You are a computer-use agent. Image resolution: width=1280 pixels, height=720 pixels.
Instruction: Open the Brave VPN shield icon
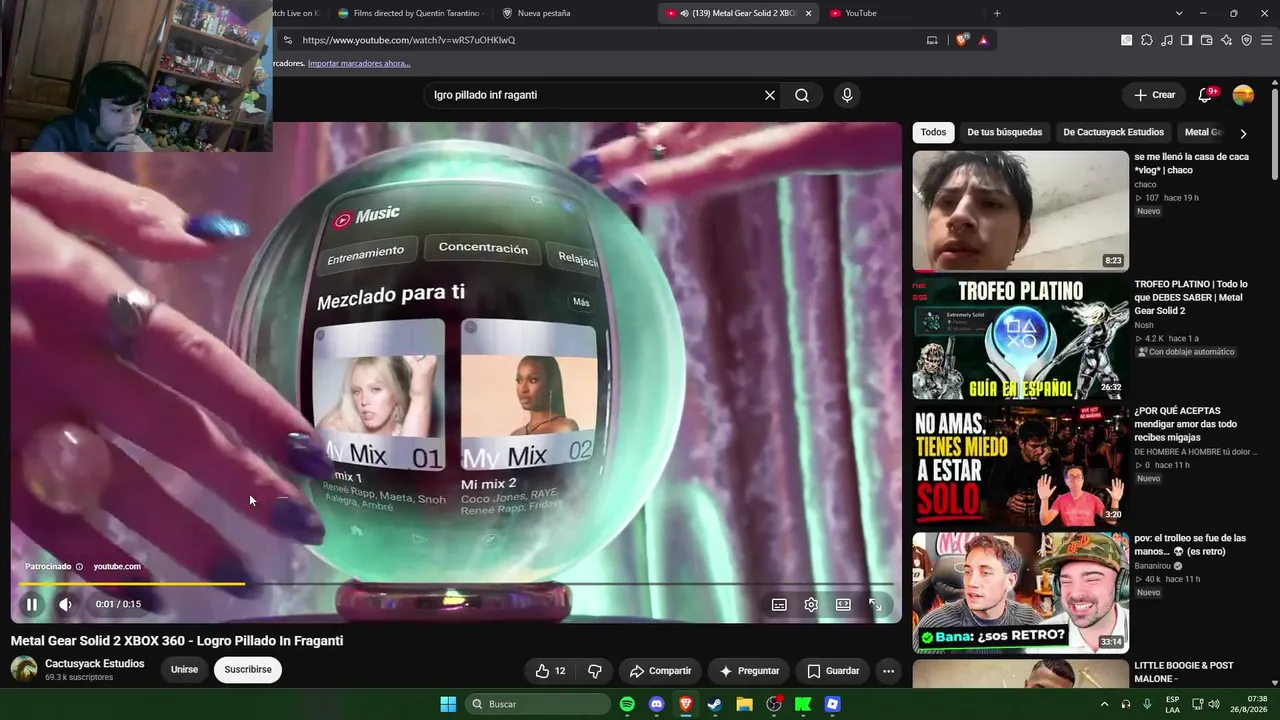(1247, 40)
